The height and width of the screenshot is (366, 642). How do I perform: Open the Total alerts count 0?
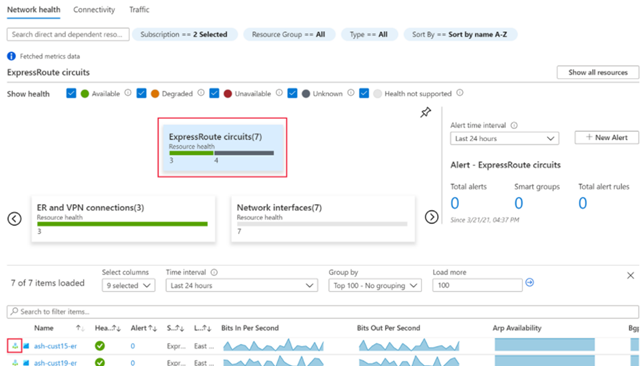point(455,203)
